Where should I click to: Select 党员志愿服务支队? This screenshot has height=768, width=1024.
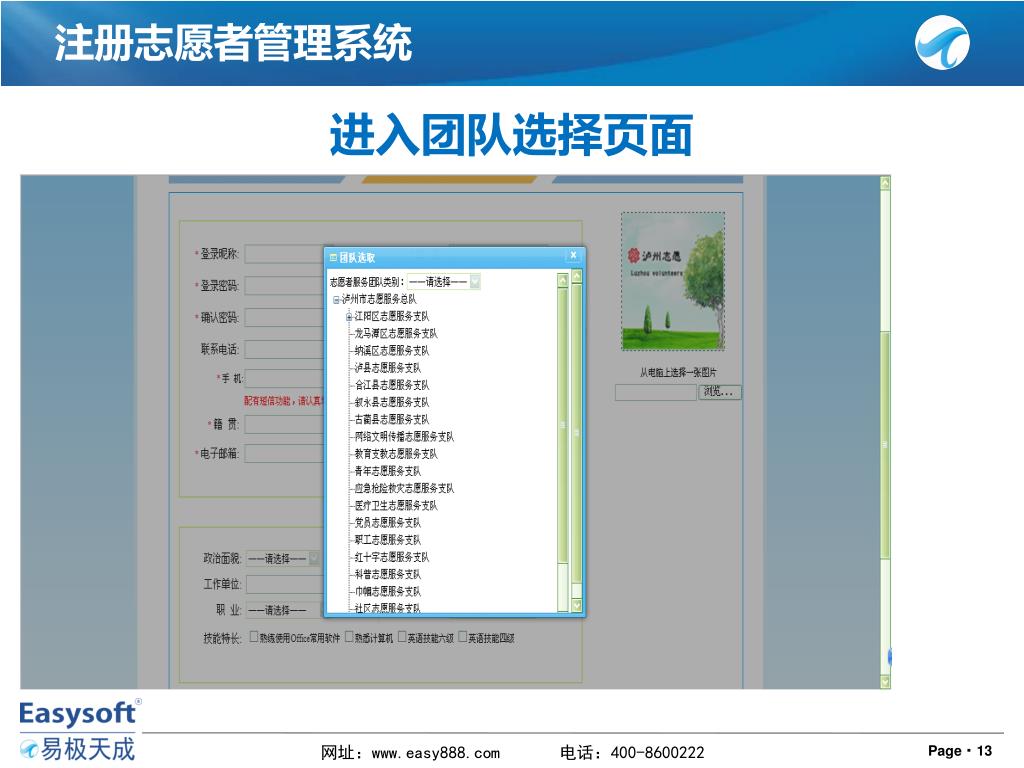point(387,522)
